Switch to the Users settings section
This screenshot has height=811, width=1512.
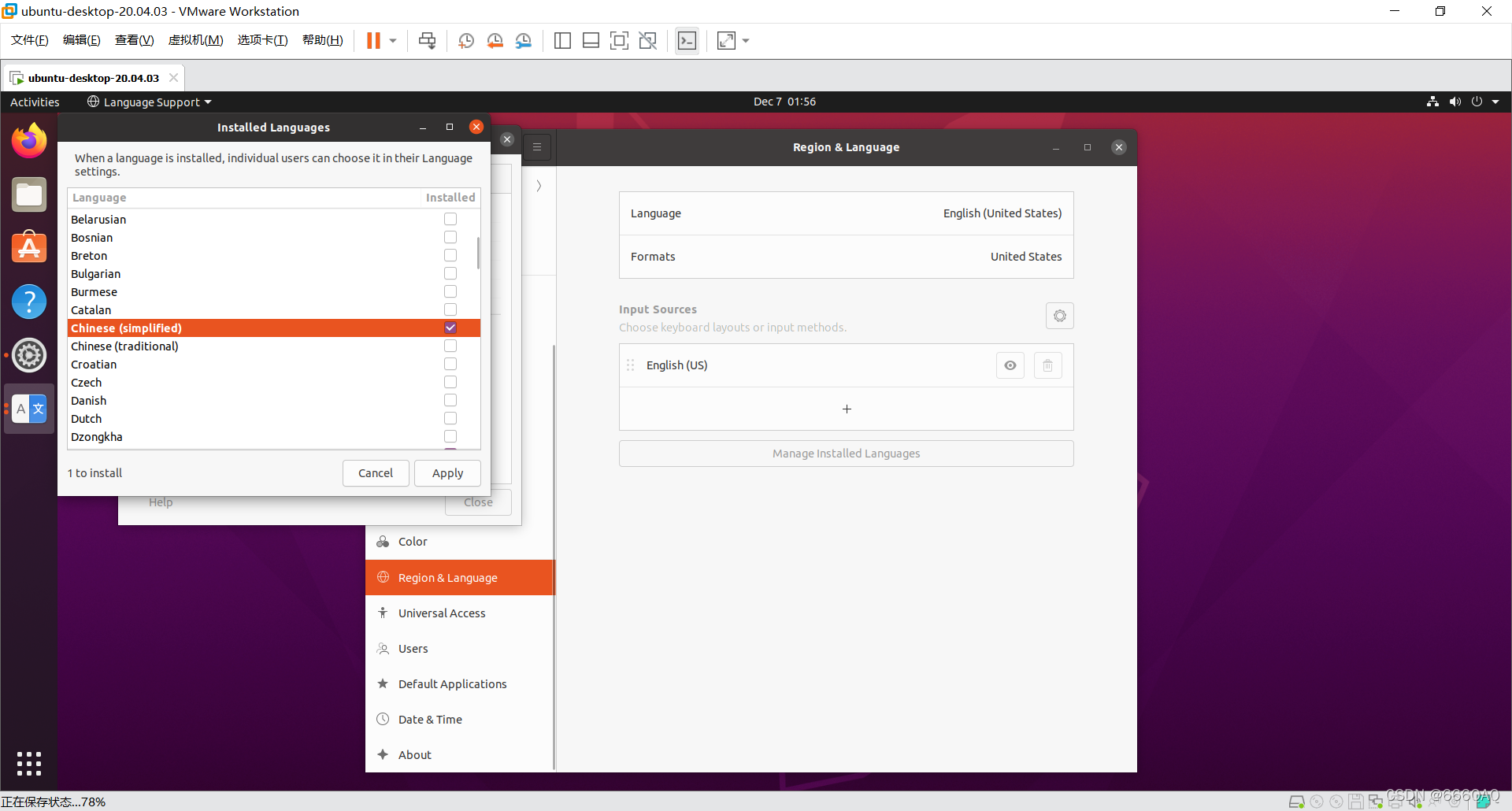pos(413,648)
